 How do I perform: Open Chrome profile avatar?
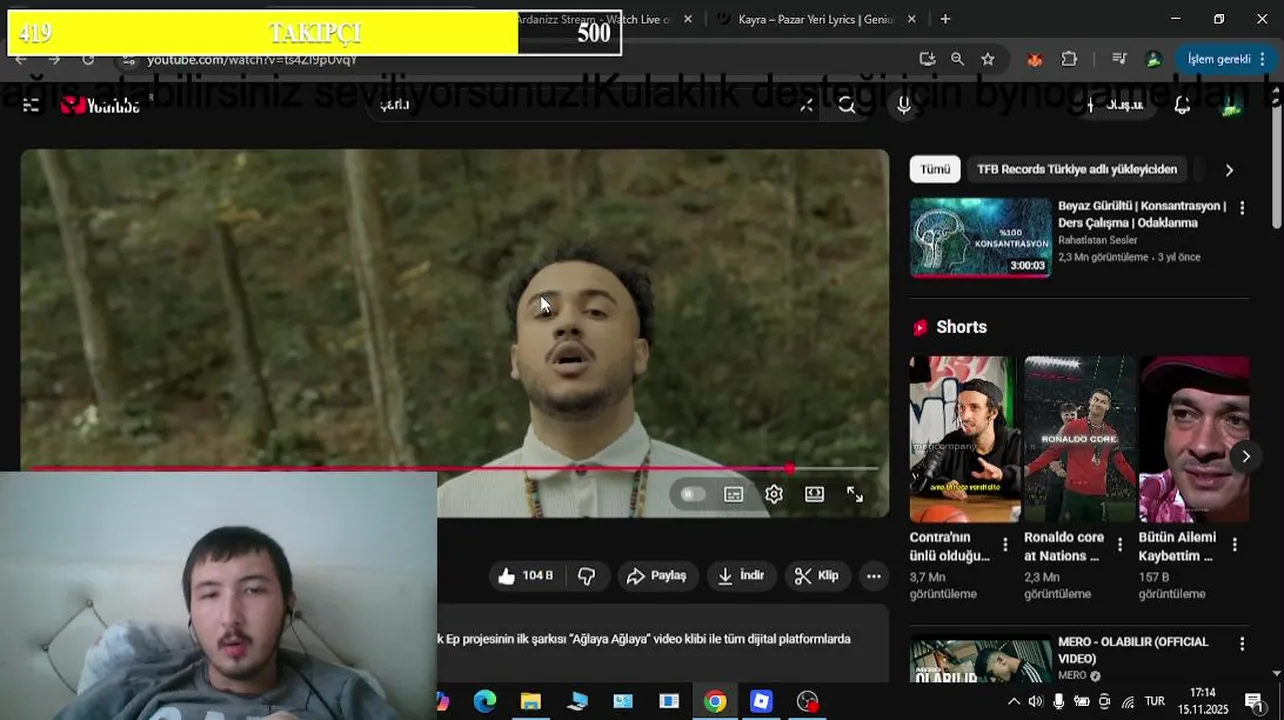pyautogui.click(x=1153, y=59)
